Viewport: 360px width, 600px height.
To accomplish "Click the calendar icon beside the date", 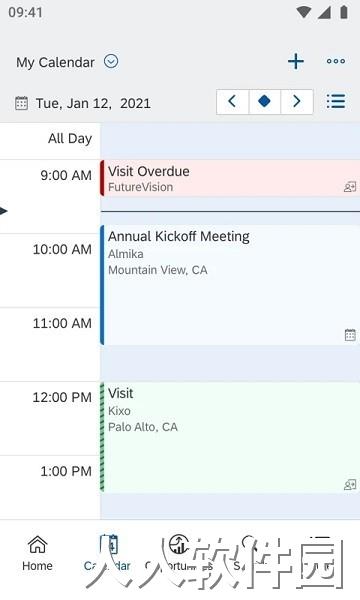I will pyautogui.click(x=21, y=103).
